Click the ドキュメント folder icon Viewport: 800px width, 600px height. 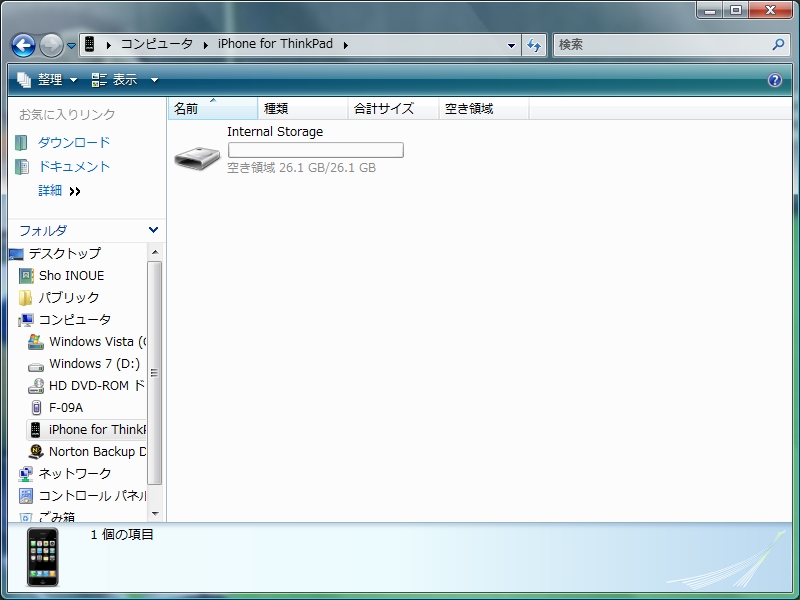(22, 167)
